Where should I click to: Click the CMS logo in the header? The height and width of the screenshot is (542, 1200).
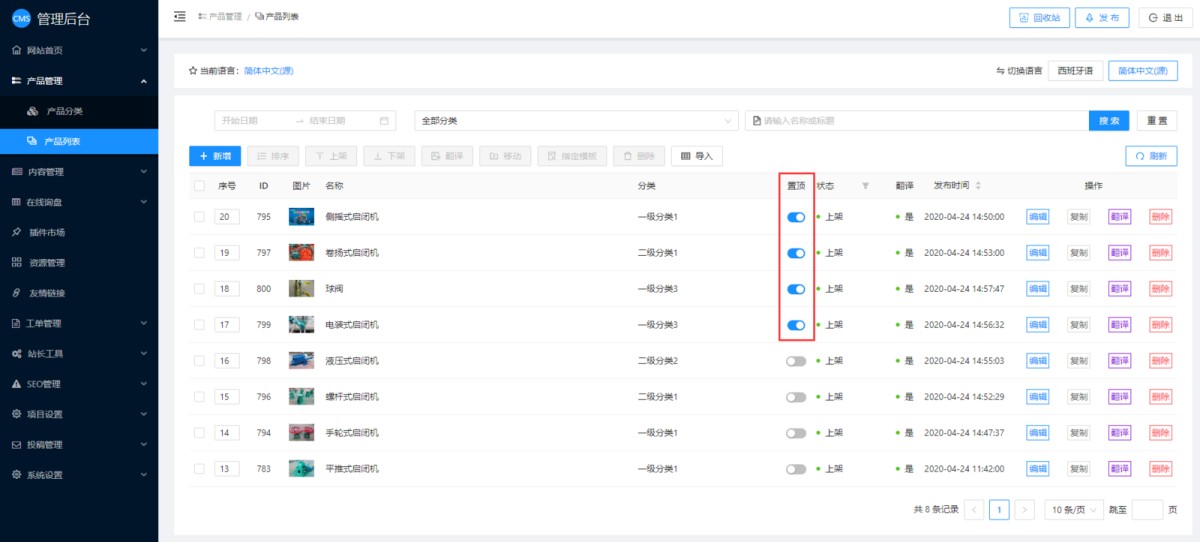pos(21,18)
